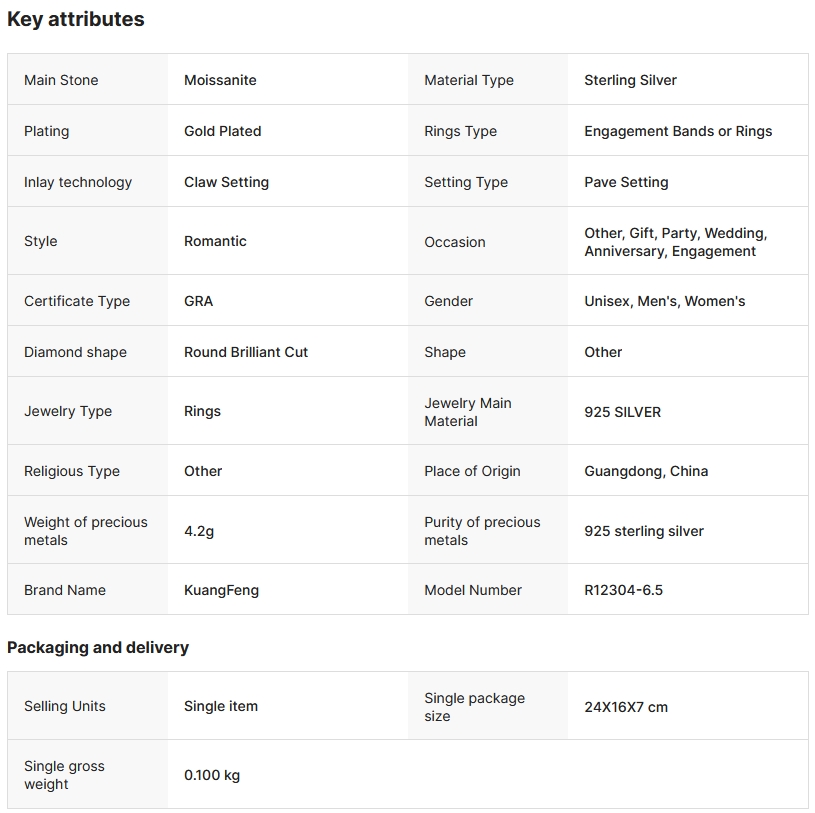Viewport: 815px width, 813px height.
Task: Select the Moissanite main stone value
Action: pos(220,80)
